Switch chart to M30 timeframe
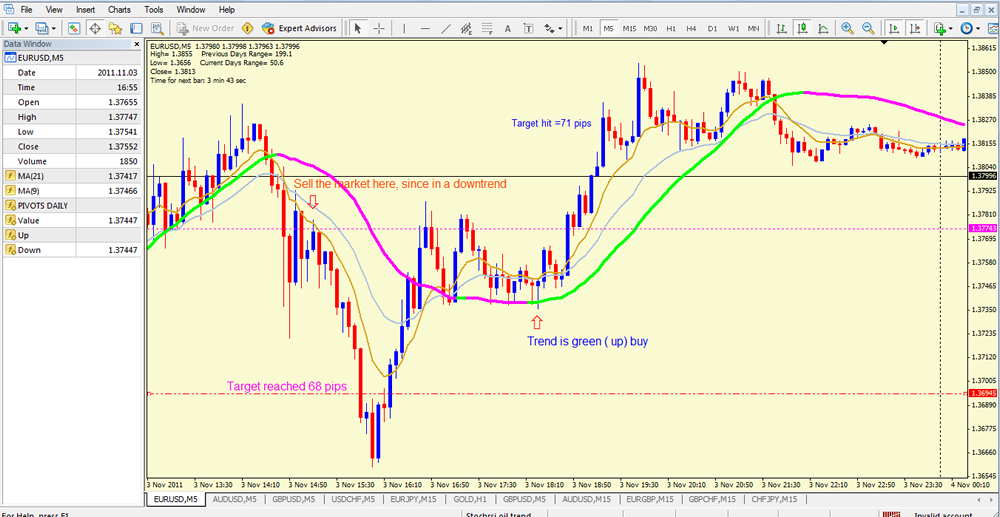 (x=651, y=28)
